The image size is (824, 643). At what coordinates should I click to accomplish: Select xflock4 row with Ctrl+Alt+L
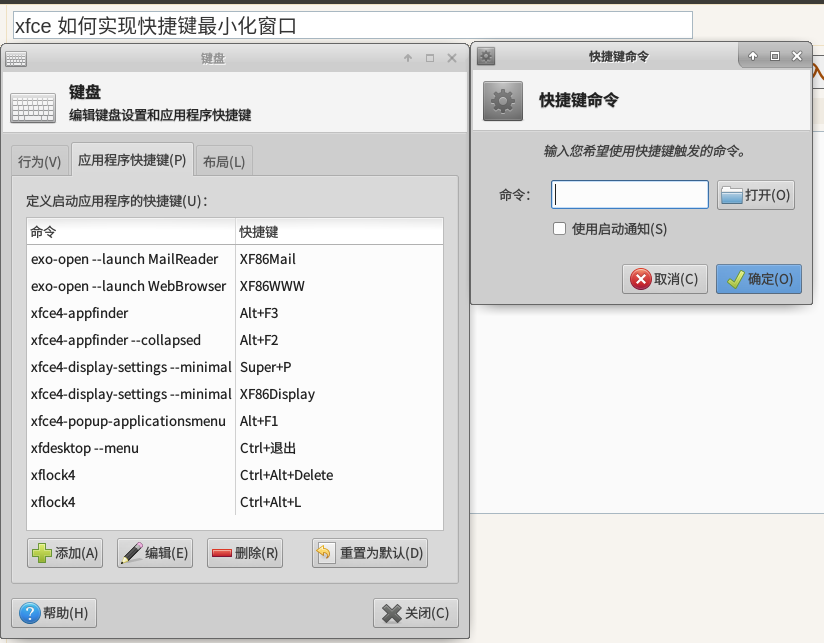pyautogui.click(x=235, y=502)
